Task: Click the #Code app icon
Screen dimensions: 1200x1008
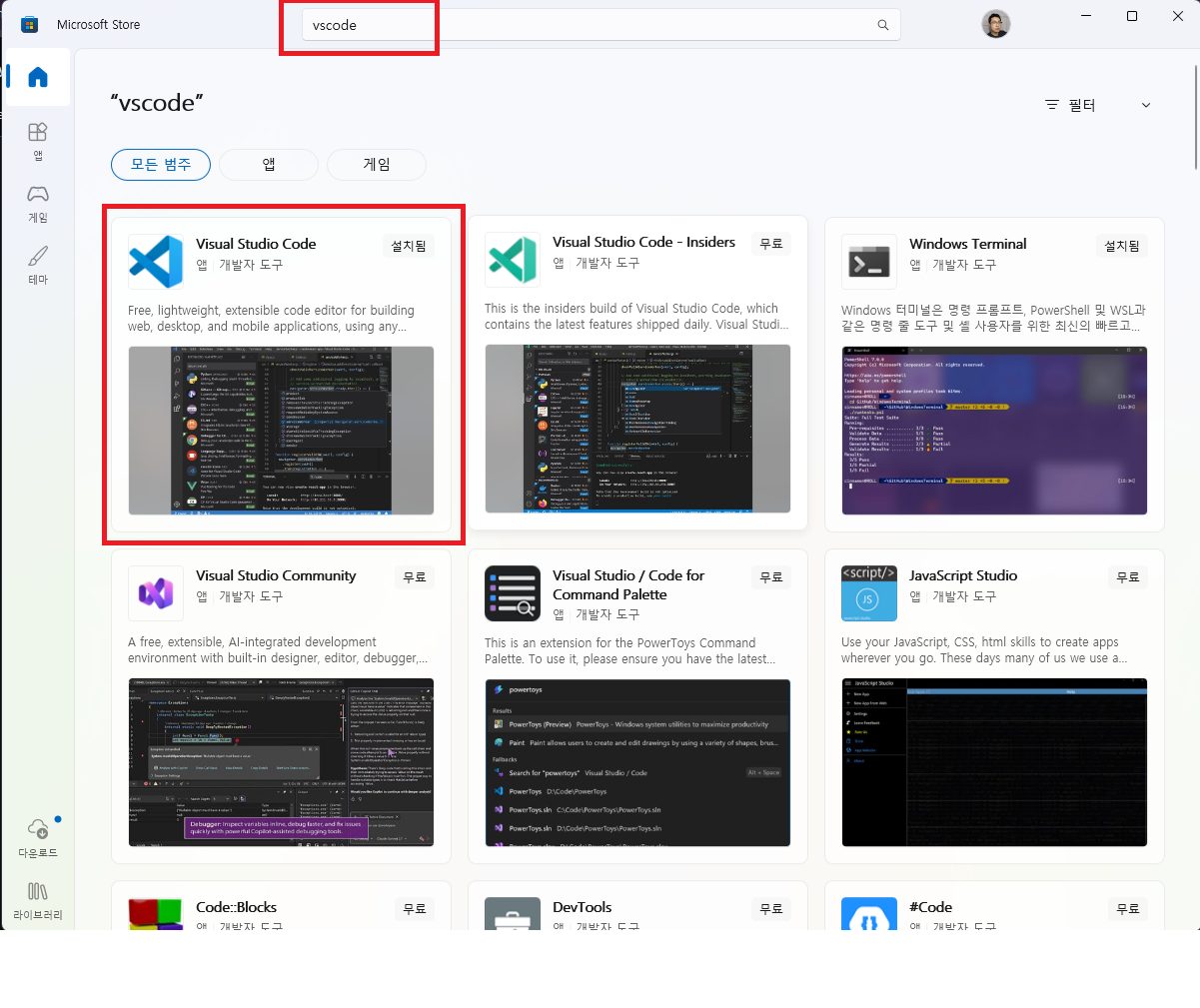Action: coord(869,914)
